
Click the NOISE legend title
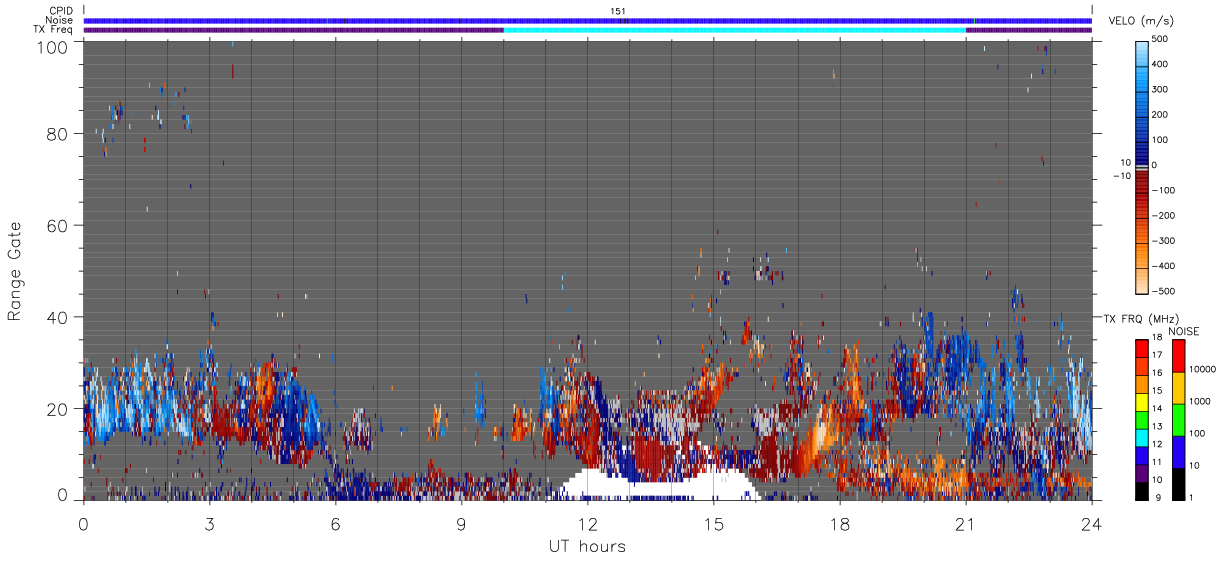click(1184, 331)
